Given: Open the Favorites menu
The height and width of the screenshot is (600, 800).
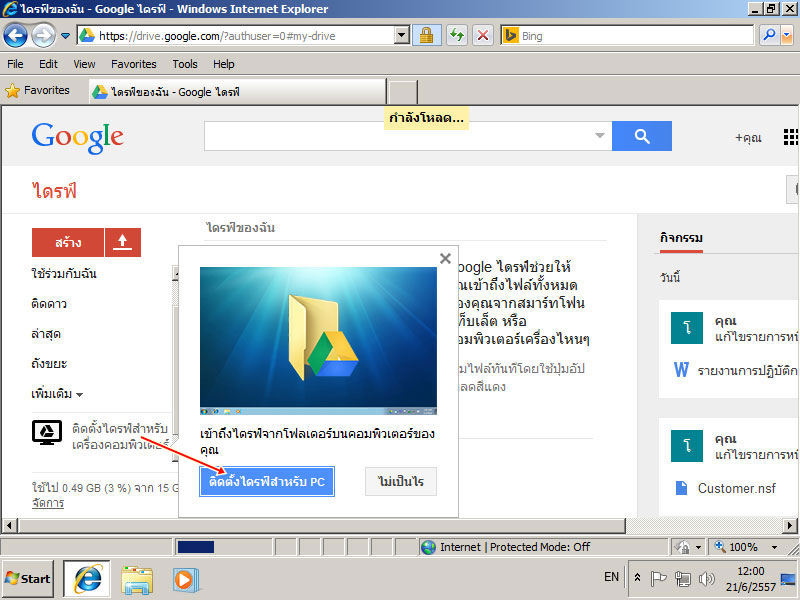Looking at the screenshot, I should (x=134, y=64).
